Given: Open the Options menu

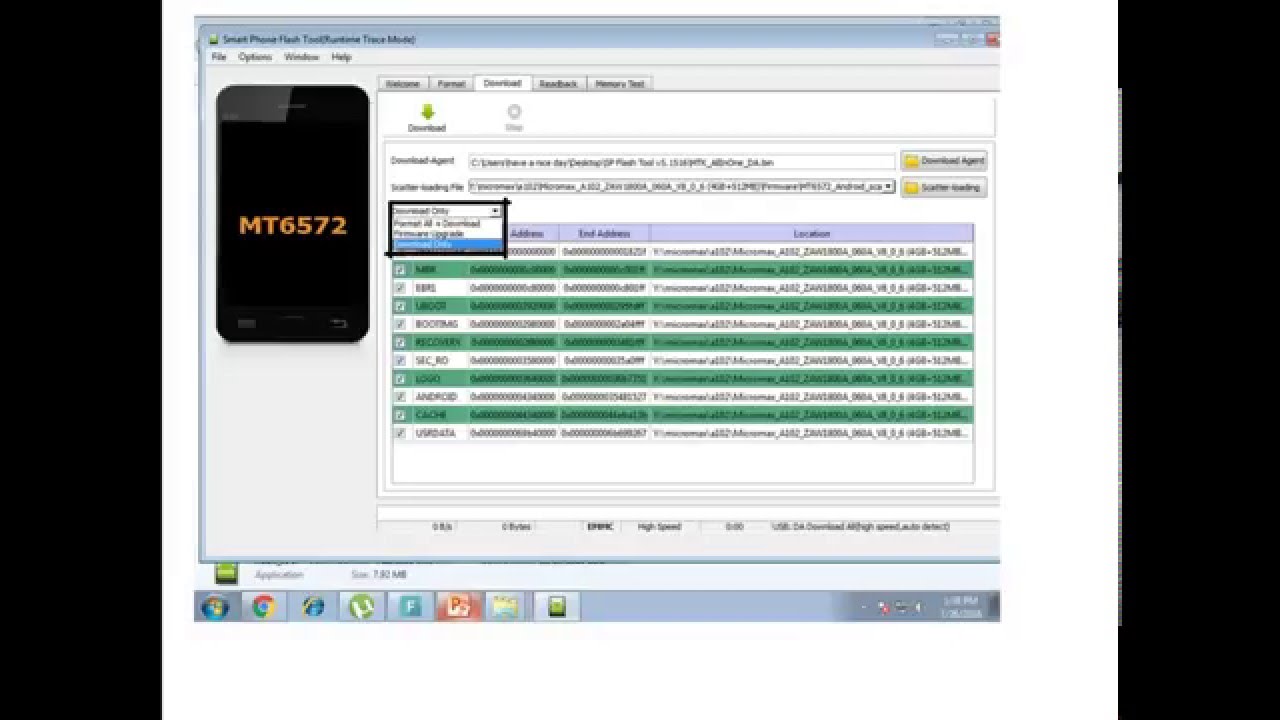Looking at the screenshot, I should click(255, 57).
